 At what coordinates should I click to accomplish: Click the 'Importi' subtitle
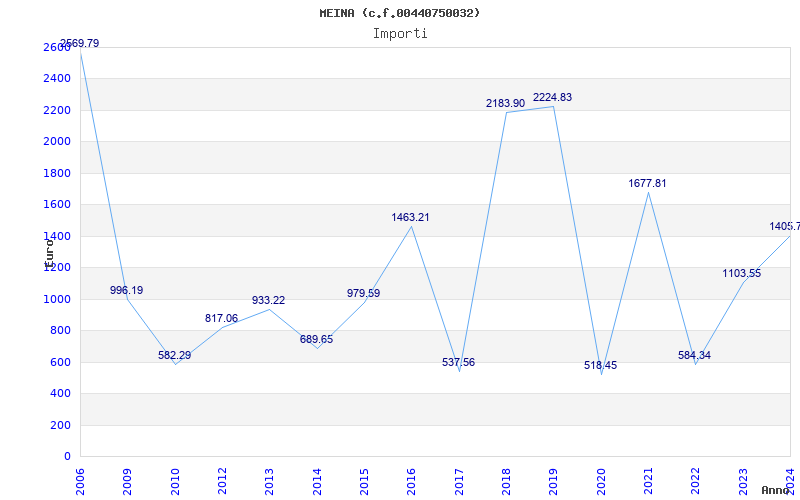point(400,34)
